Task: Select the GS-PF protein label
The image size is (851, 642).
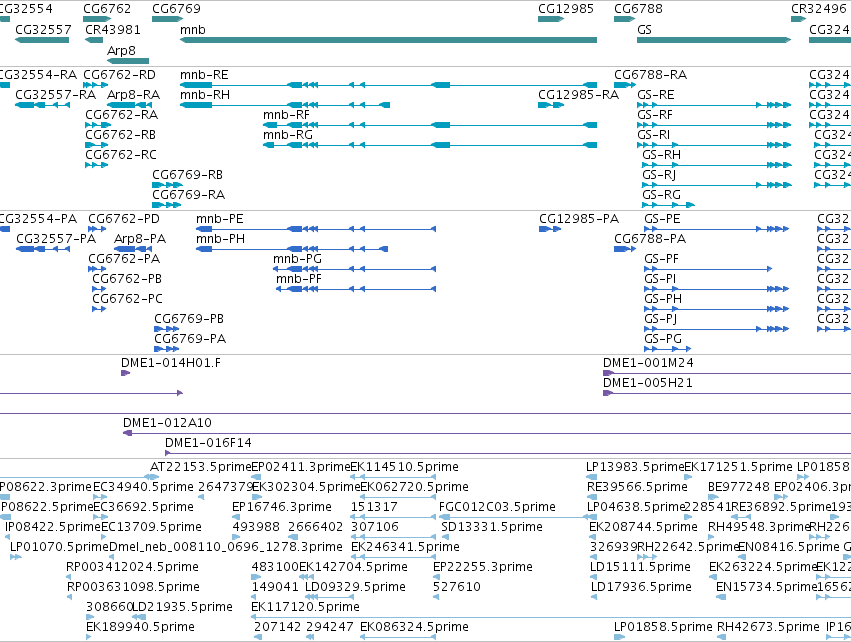Action: click(662, 259)
